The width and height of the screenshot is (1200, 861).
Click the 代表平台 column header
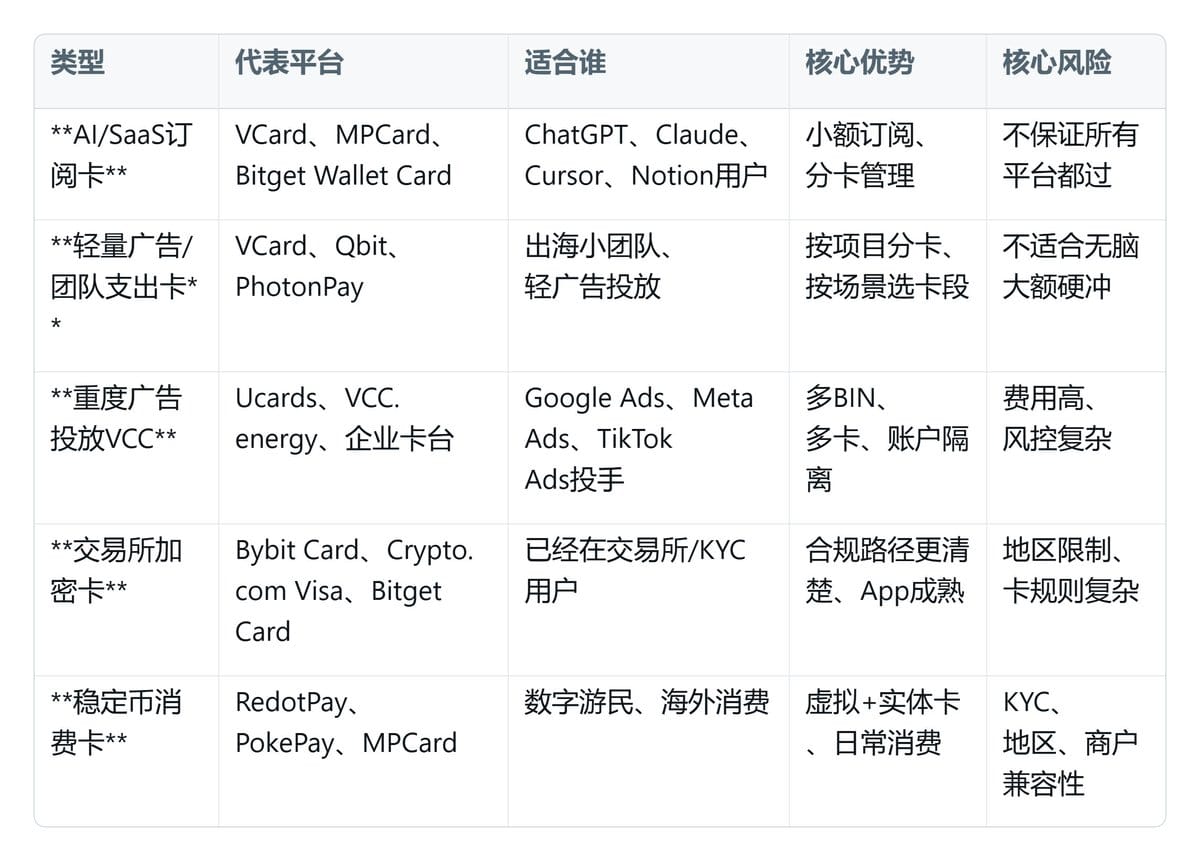pyautogui.click(x=363, y=72)
